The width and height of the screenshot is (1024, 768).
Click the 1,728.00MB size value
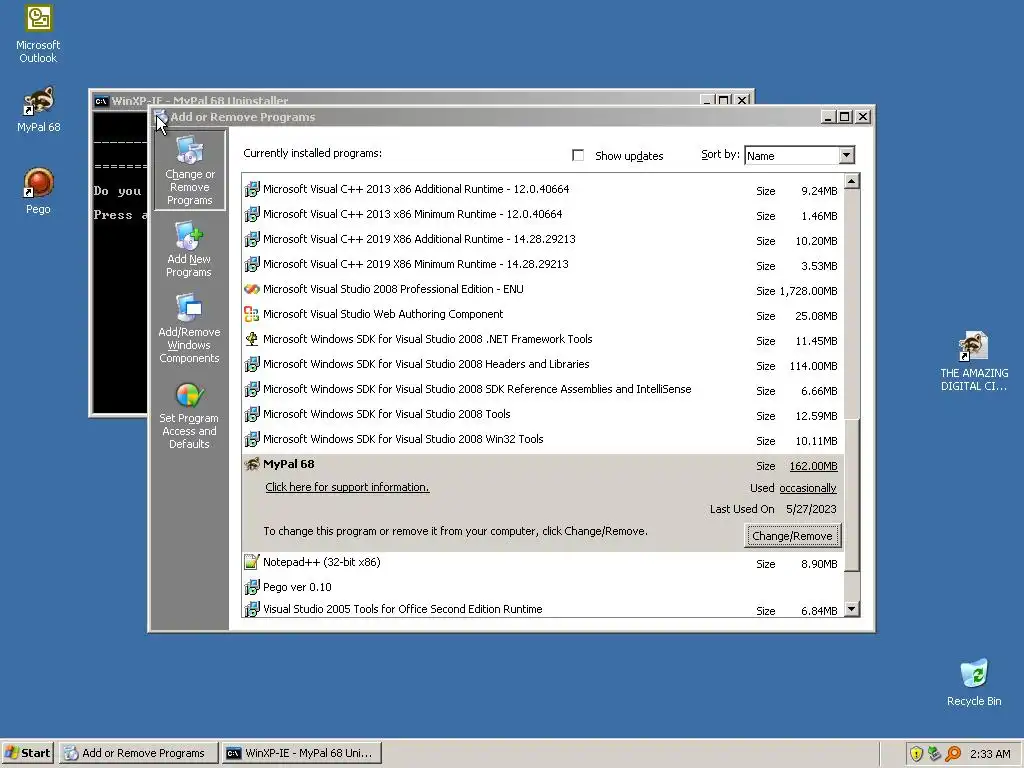pos(808,291)
